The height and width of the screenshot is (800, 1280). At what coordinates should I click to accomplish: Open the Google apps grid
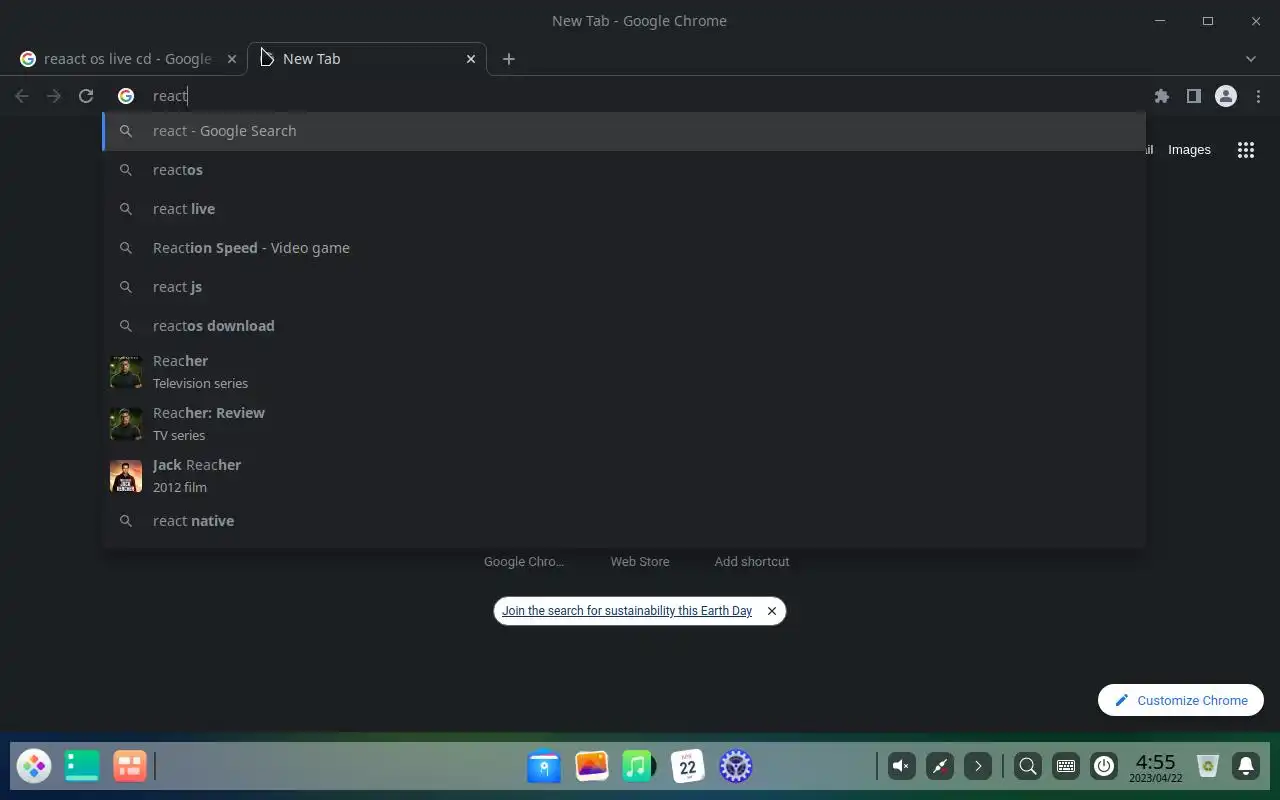(x=1245, y=150)
